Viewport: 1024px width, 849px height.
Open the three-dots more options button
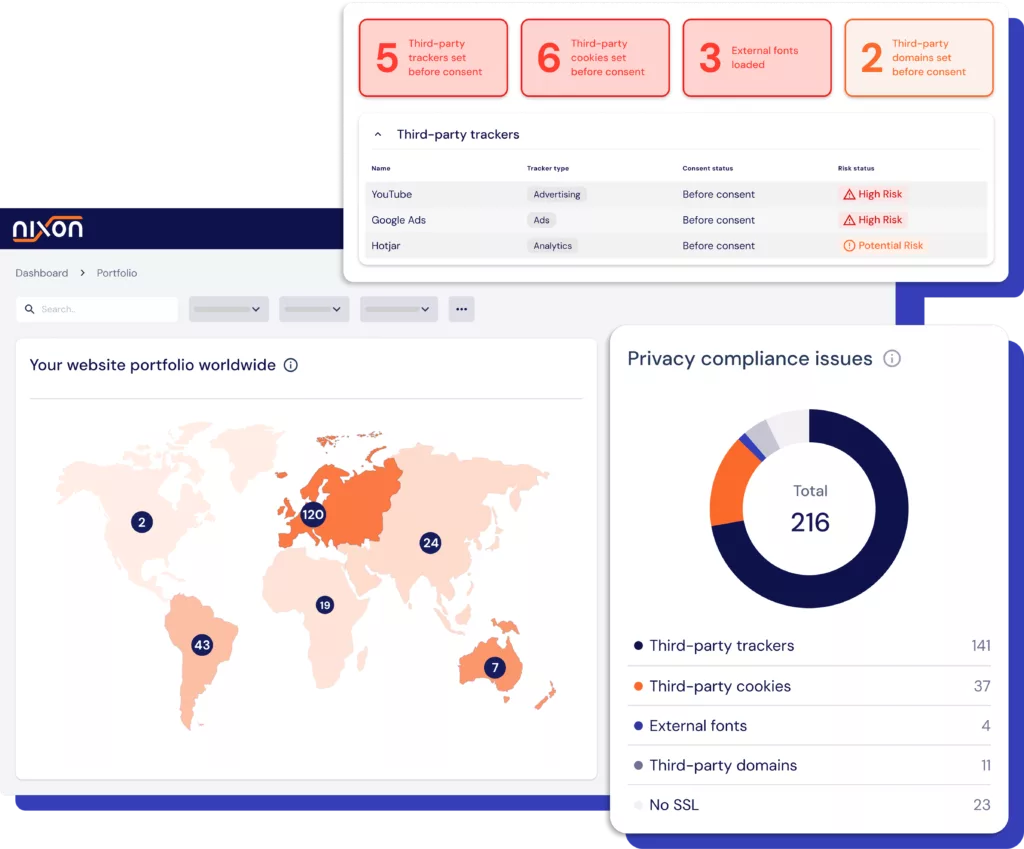tap(461, 309)
